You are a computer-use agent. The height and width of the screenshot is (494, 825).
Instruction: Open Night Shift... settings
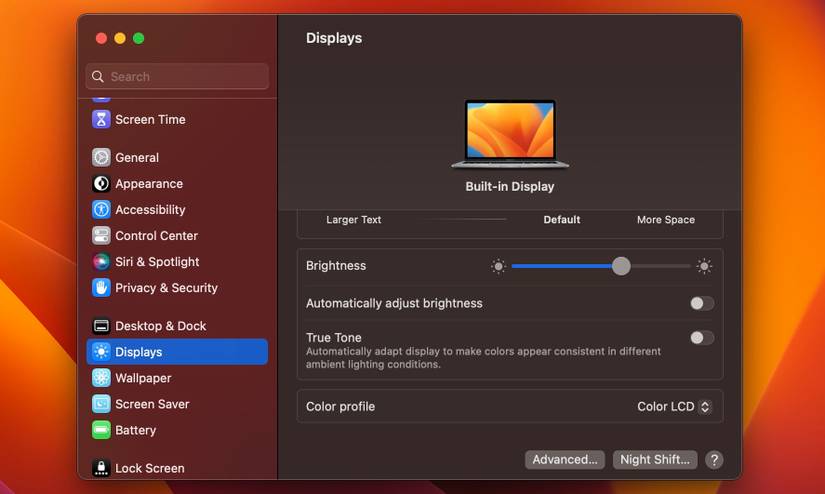click(x=655, y=460)
